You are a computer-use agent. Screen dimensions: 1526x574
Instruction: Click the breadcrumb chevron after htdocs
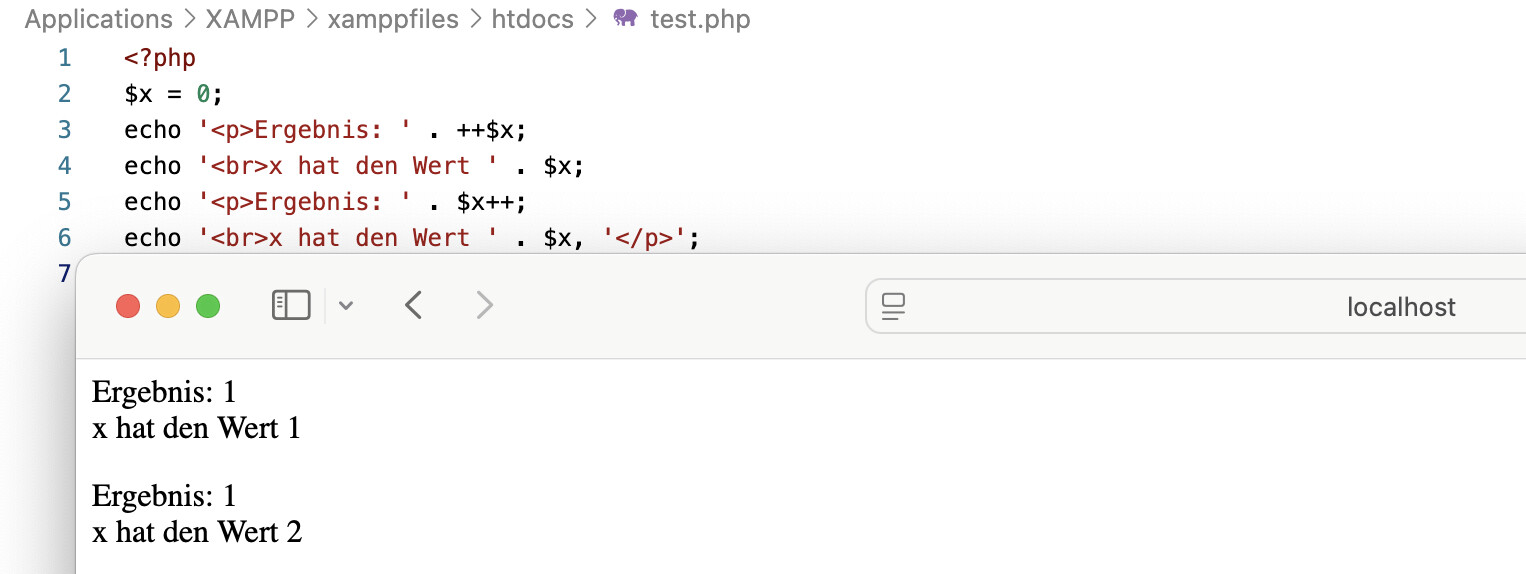592,19
